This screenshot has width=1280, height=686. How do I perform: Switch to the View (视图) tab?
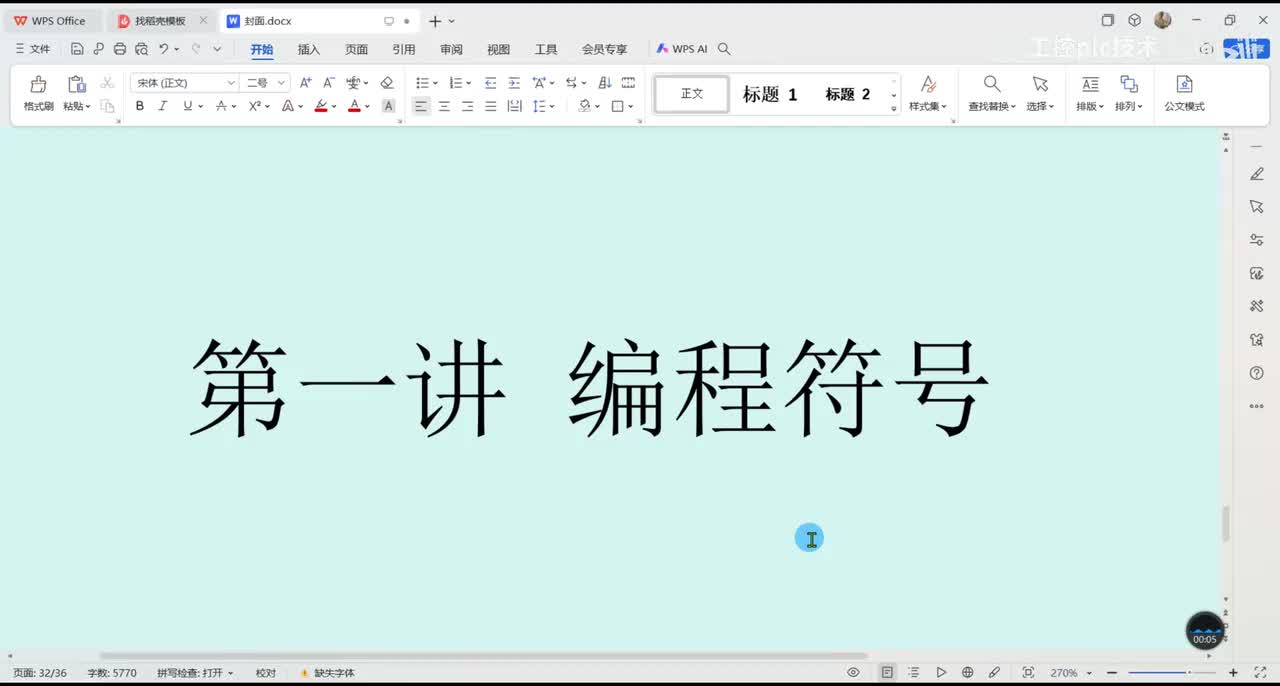pyautogui.click(x=498, y=49)
